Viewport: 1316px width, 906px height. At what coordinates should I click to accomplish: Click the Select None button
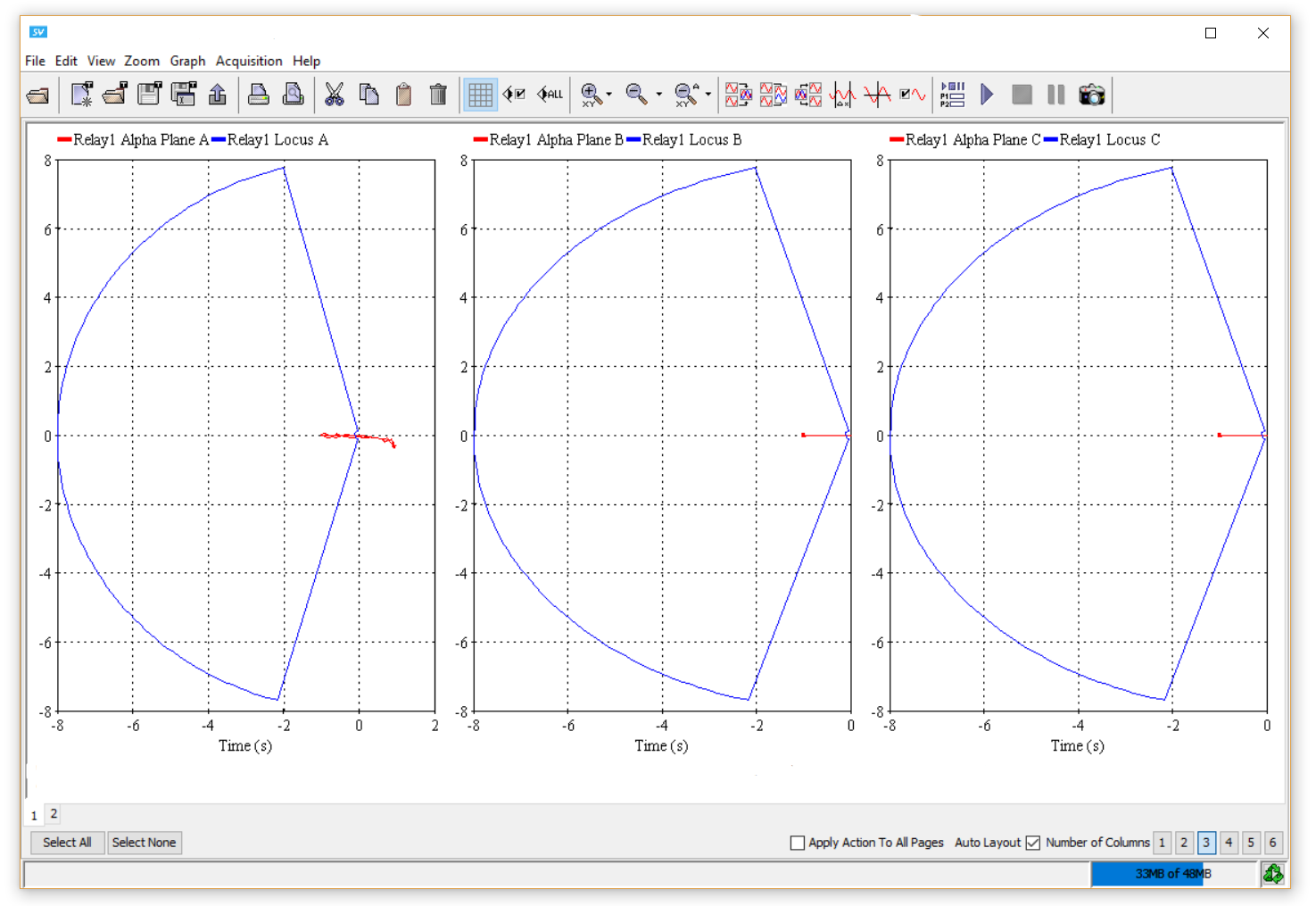tap(144, 843)
